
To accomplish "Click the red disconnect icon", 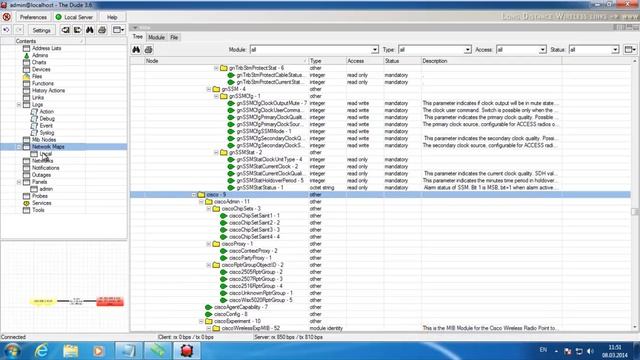I will [7, 17].
